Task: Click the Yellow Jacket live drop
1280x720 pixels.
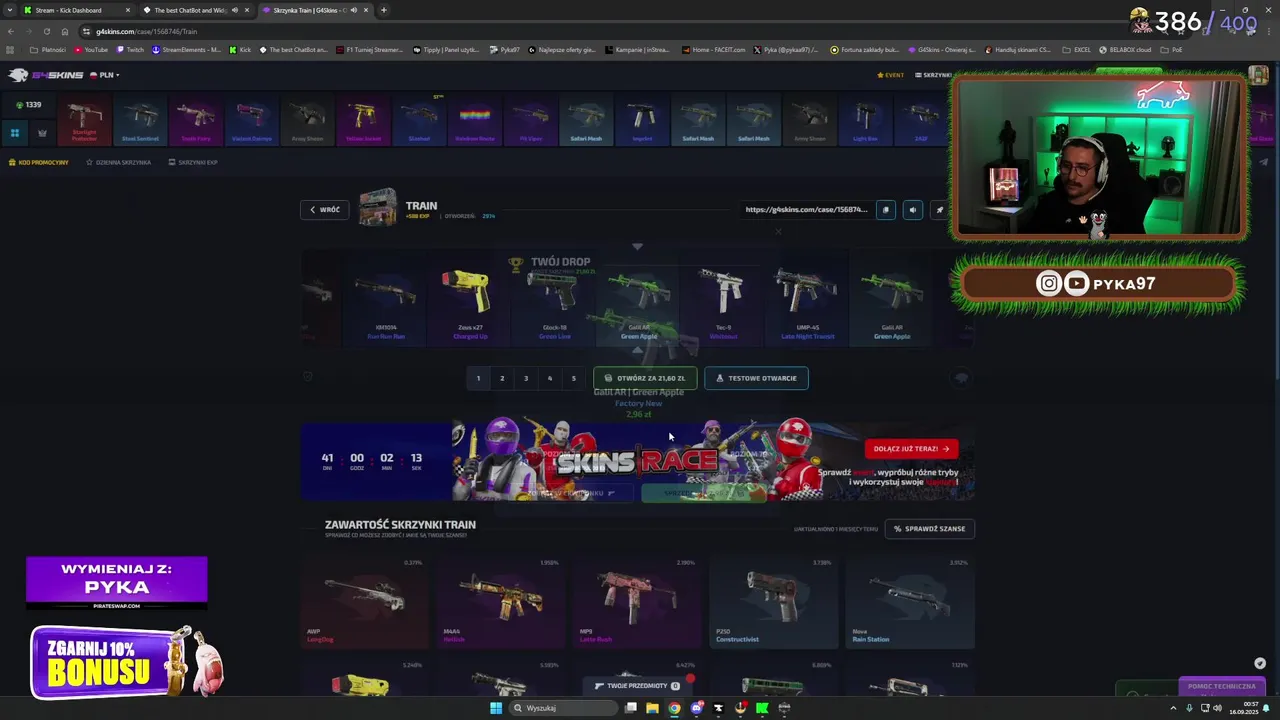Action: point(363,120)
